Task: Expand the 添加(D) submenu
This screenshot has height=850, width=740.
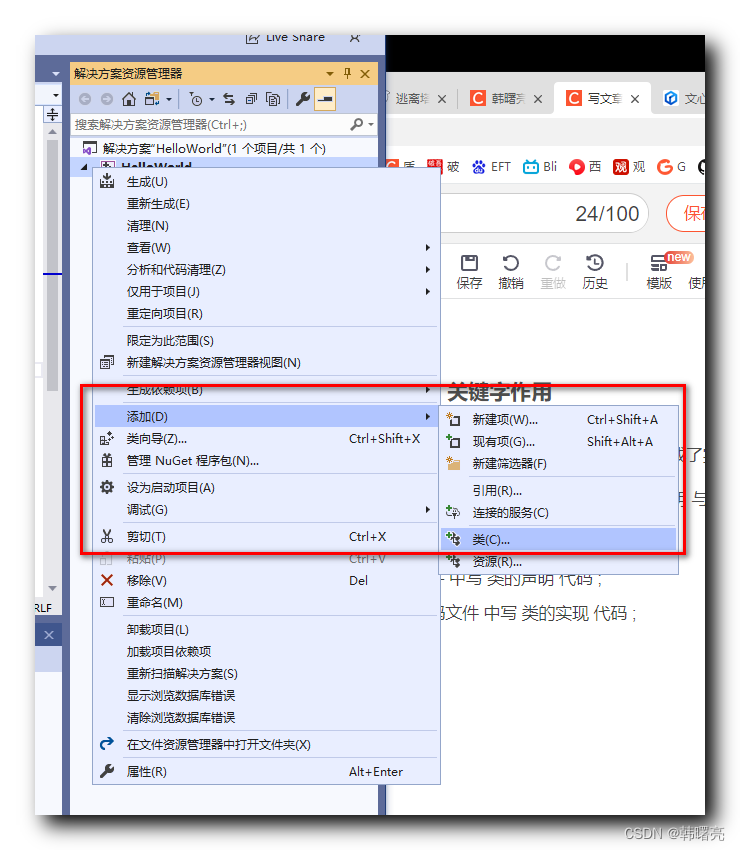Action: pos(266,417)
